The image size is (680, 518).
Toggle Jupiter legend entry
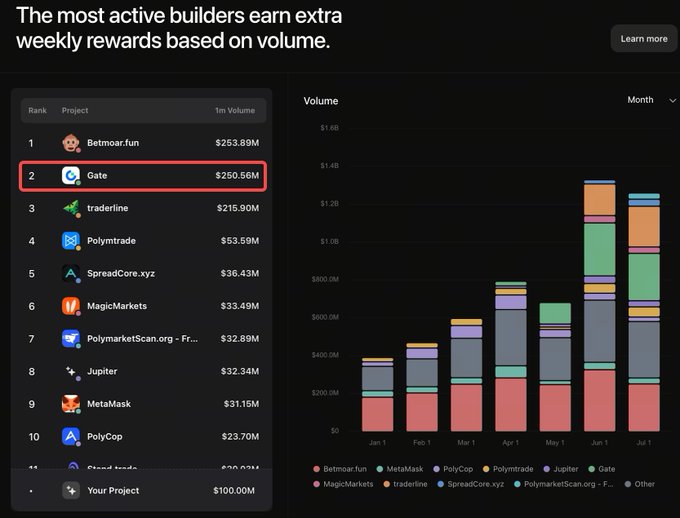pos(561,469)
